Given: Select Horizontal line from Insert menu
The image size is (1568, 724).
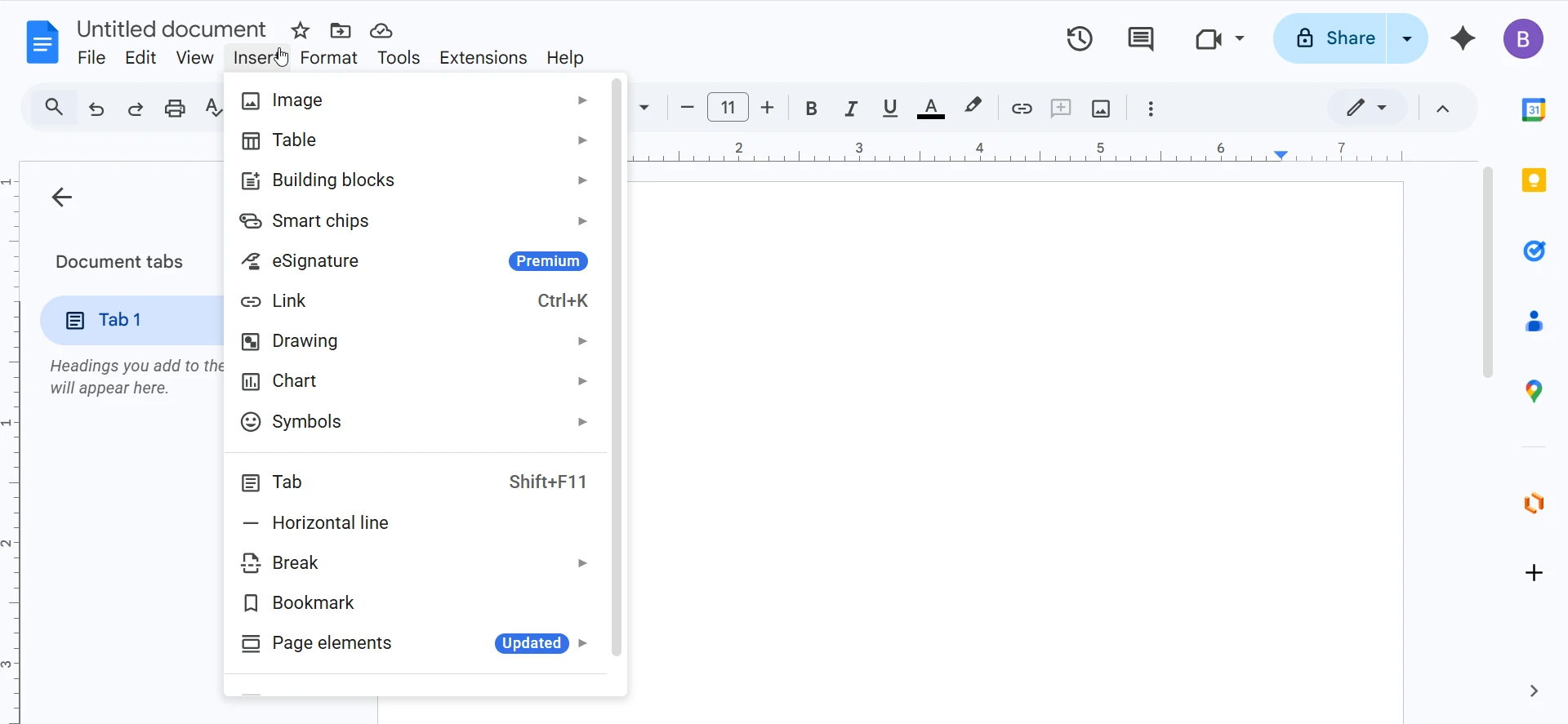Looking at the screenshot, I should click(330, 523).
